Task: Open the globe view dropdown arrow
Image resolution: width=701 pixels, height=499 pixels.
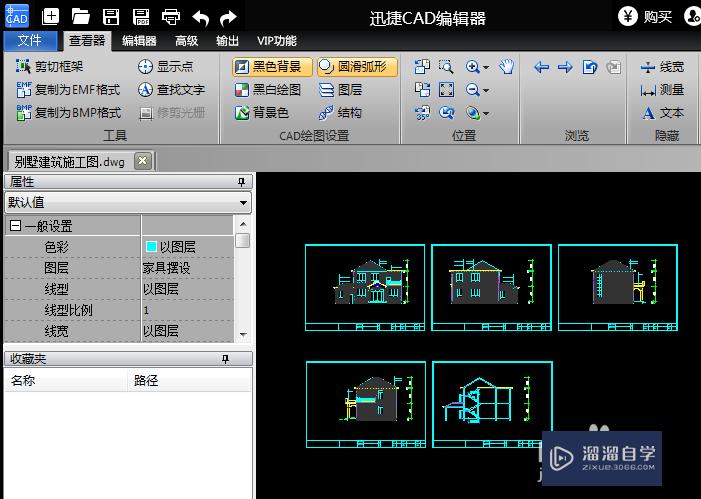Action: pyautogui.click(x=486, y=114)
